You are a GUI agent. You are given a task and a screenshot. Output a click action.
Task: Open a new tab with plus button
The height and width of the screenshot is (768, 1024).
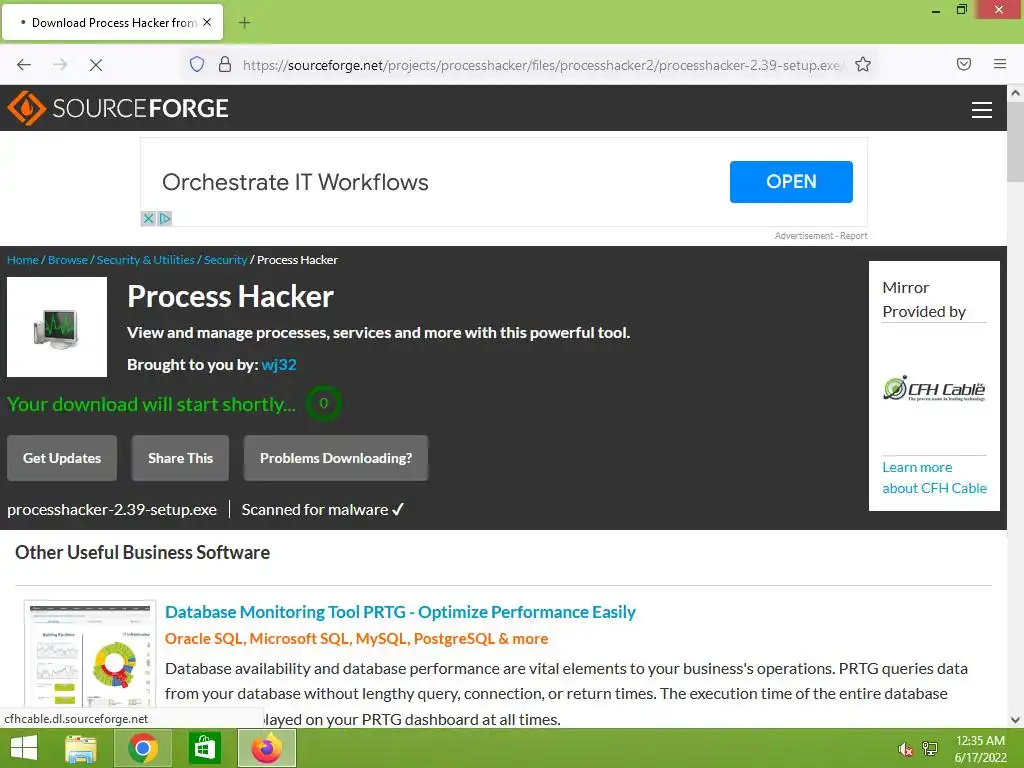coord(244,23)
